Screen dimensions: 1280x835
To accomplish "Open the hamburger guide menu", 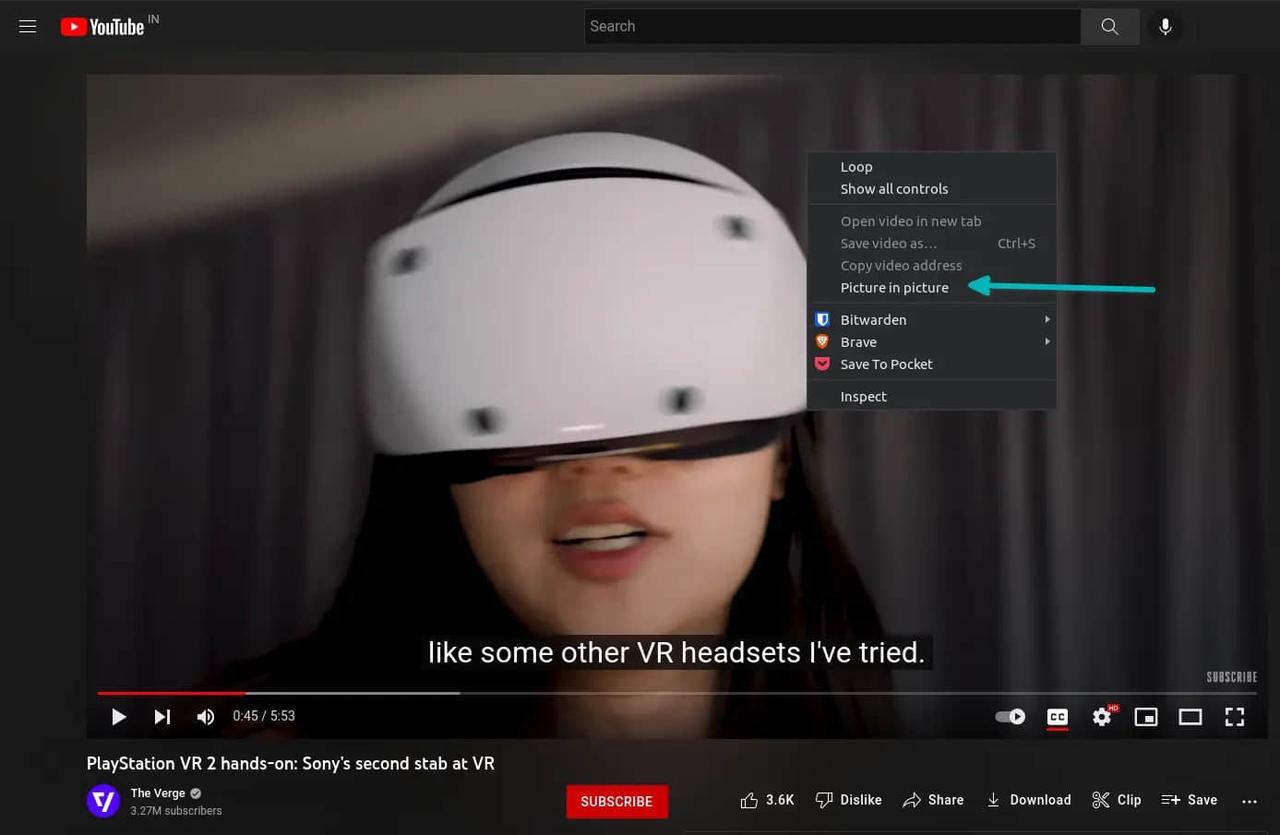I will tap(28, 27).
